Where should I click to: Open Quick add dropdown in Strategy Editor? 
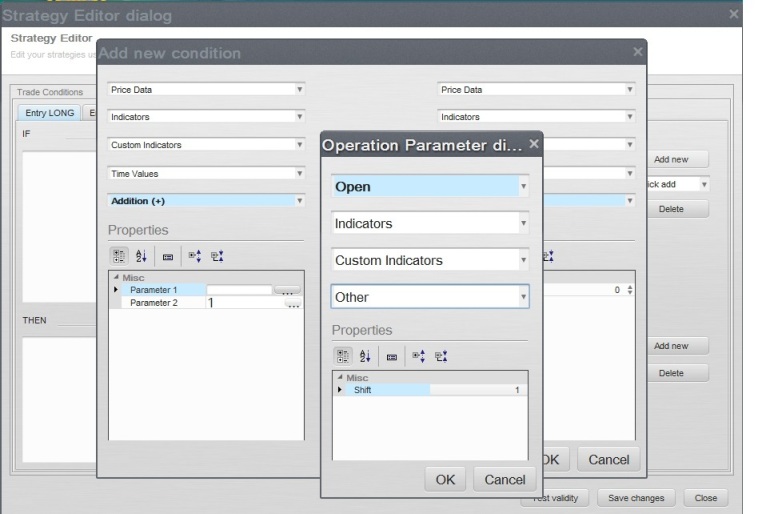click(704, 184)
